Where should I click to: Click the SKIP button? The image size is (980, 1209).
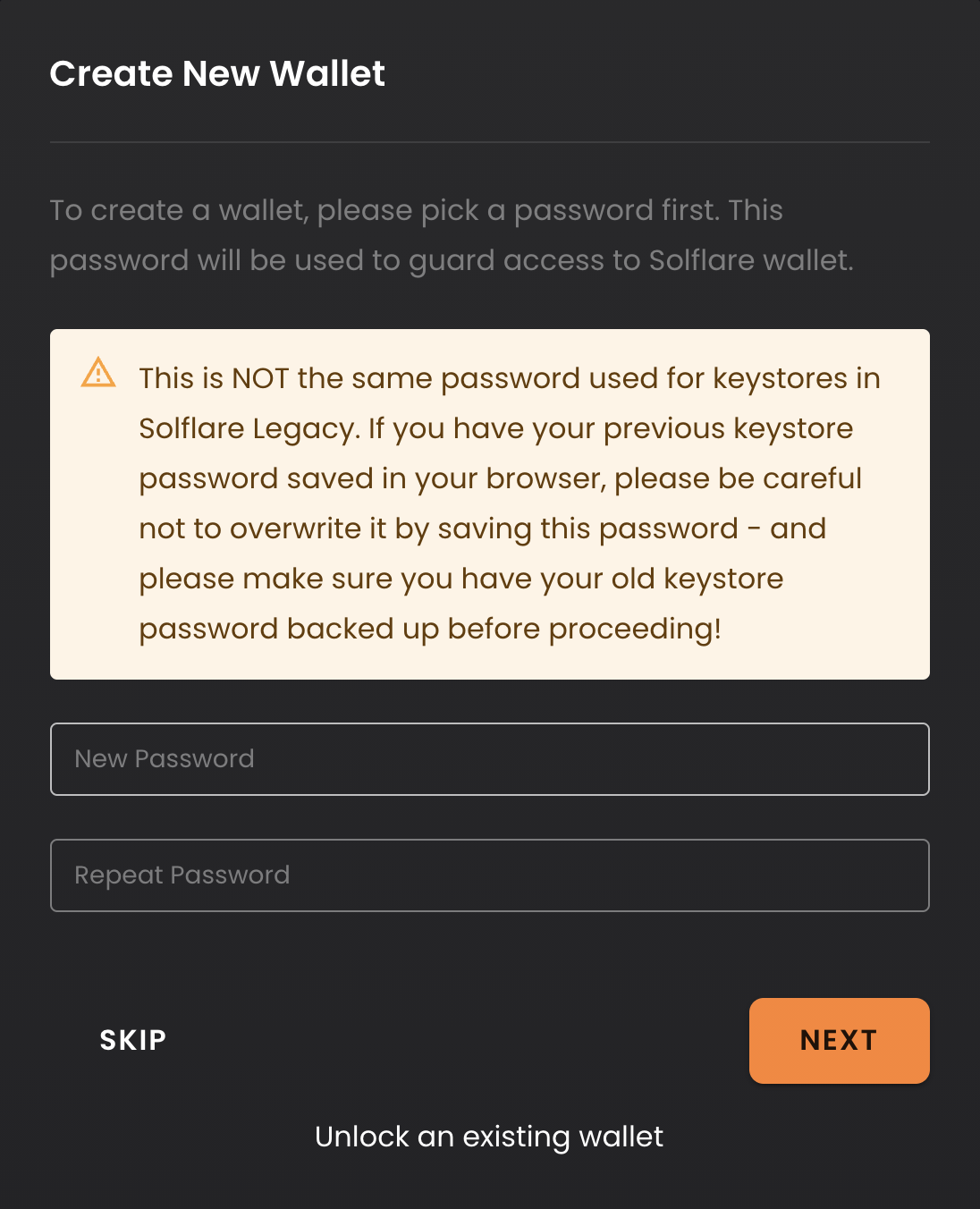tap(133, 1040)
